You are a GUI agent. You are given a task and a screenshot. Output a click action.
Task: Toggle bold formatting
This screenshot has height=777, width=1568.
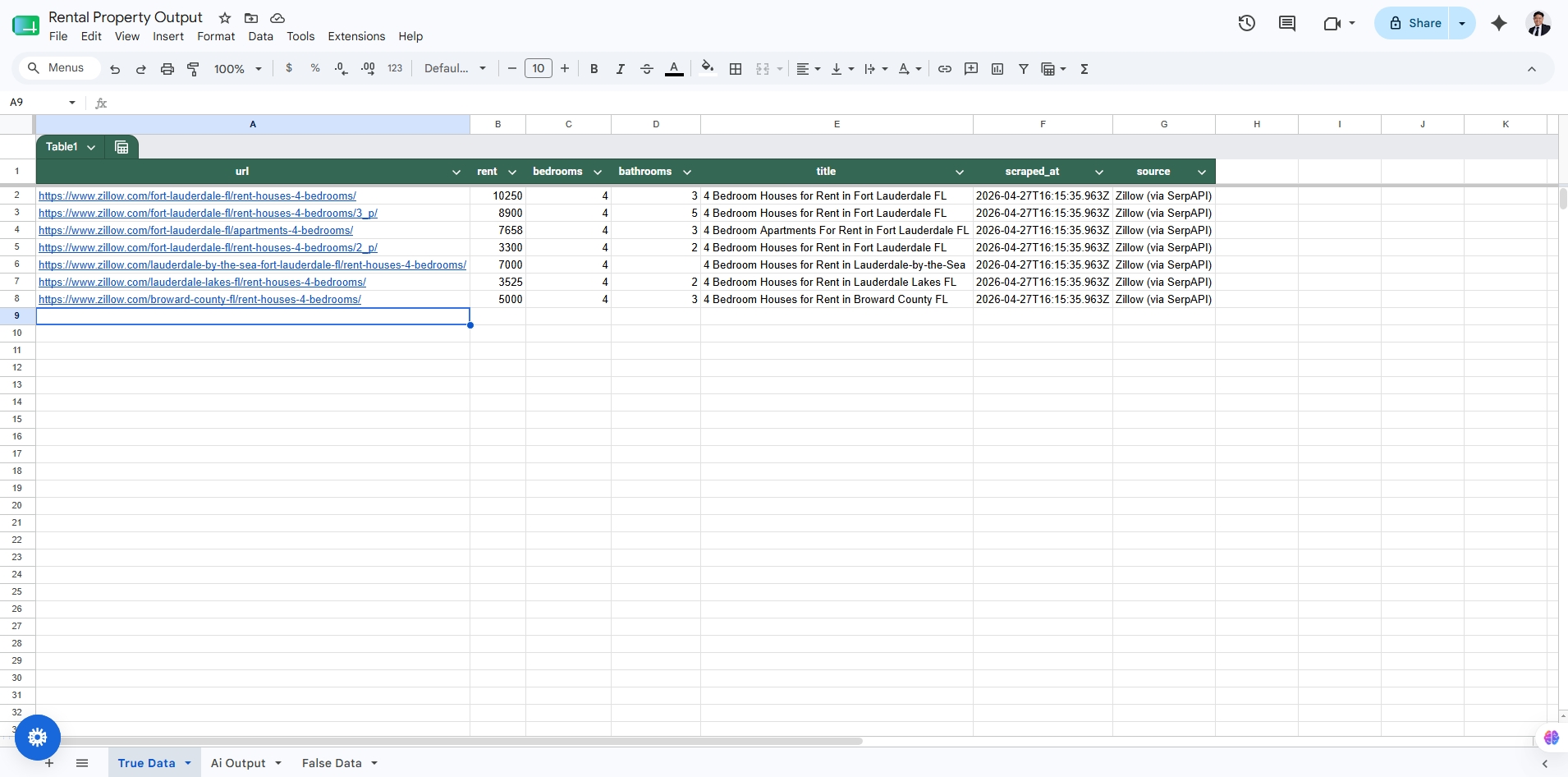click(594, 69)
